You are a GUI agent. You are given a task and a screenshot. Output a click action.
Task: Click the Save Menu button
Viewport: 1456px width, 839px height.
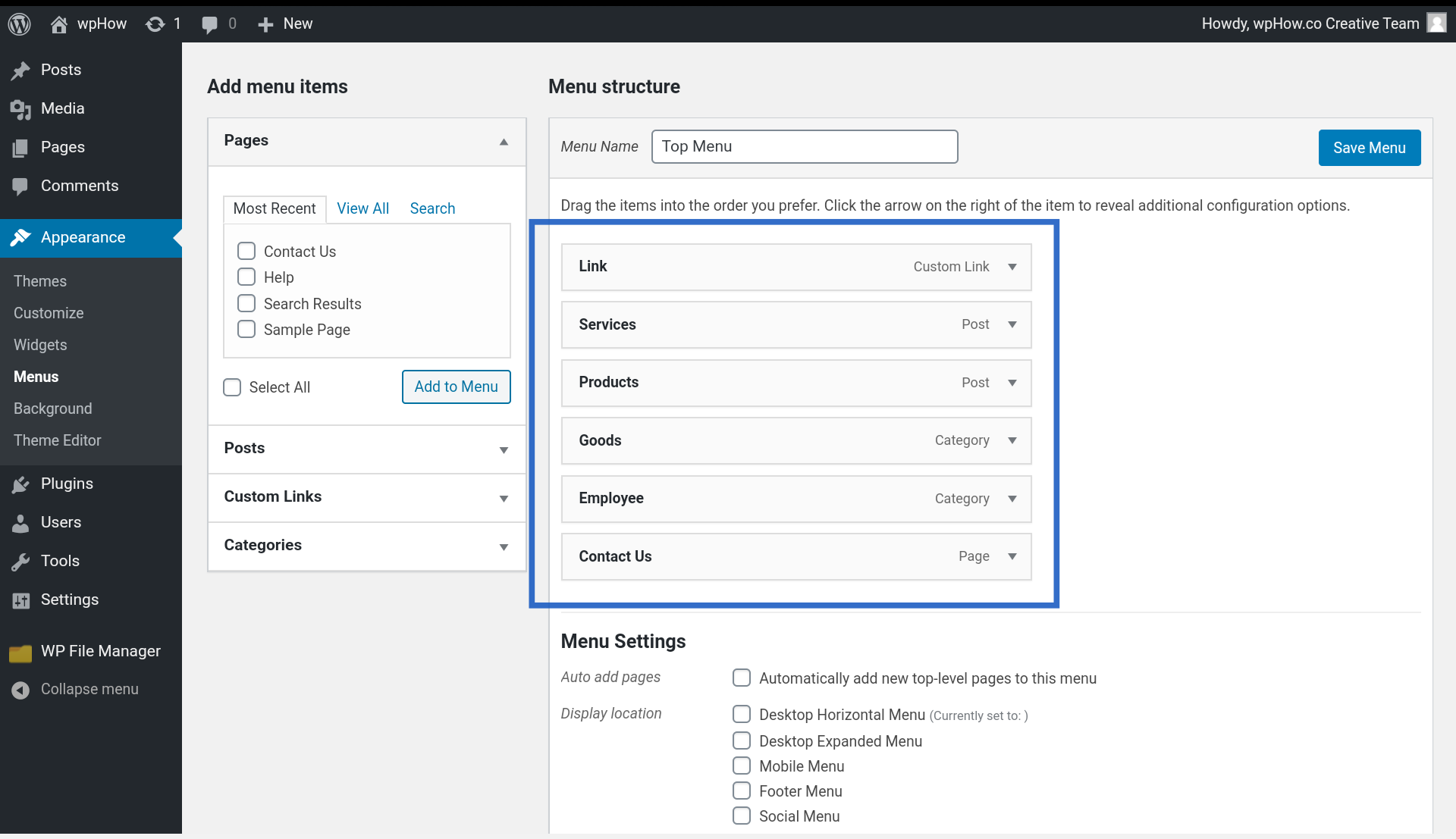click(x=1369, y=148)
